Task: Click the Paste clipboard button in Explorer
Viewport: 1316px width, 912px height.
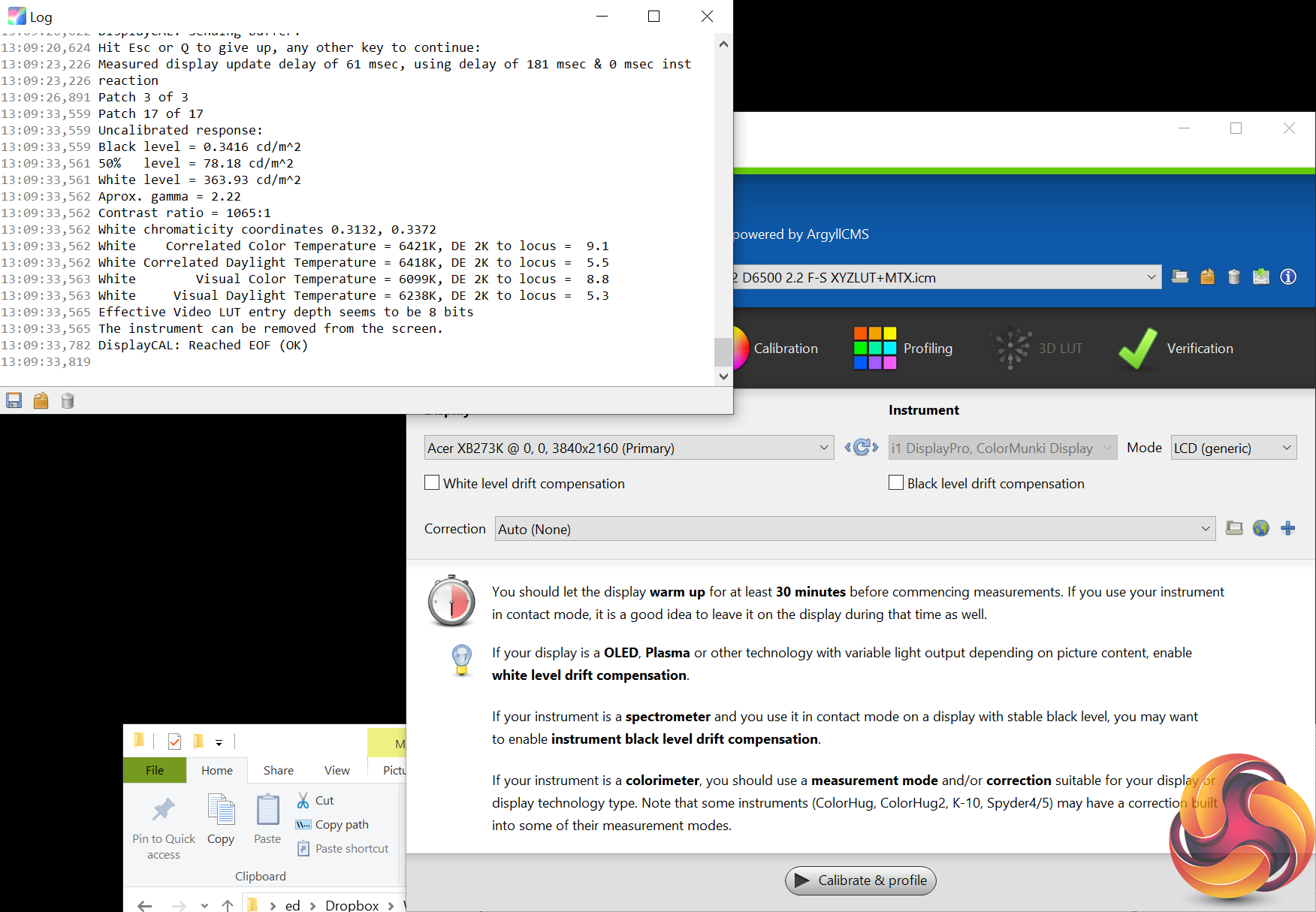Action: (x=267, y=820)
